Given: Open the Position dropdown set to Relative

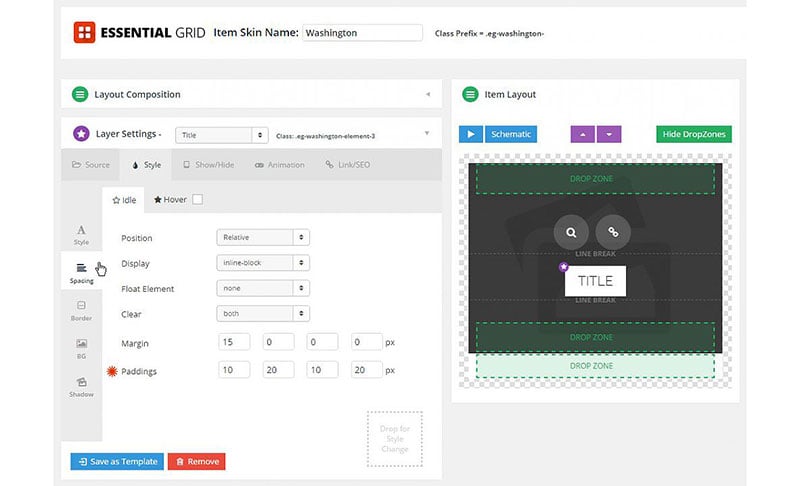Looking at the screenshot, I should 263,237.
